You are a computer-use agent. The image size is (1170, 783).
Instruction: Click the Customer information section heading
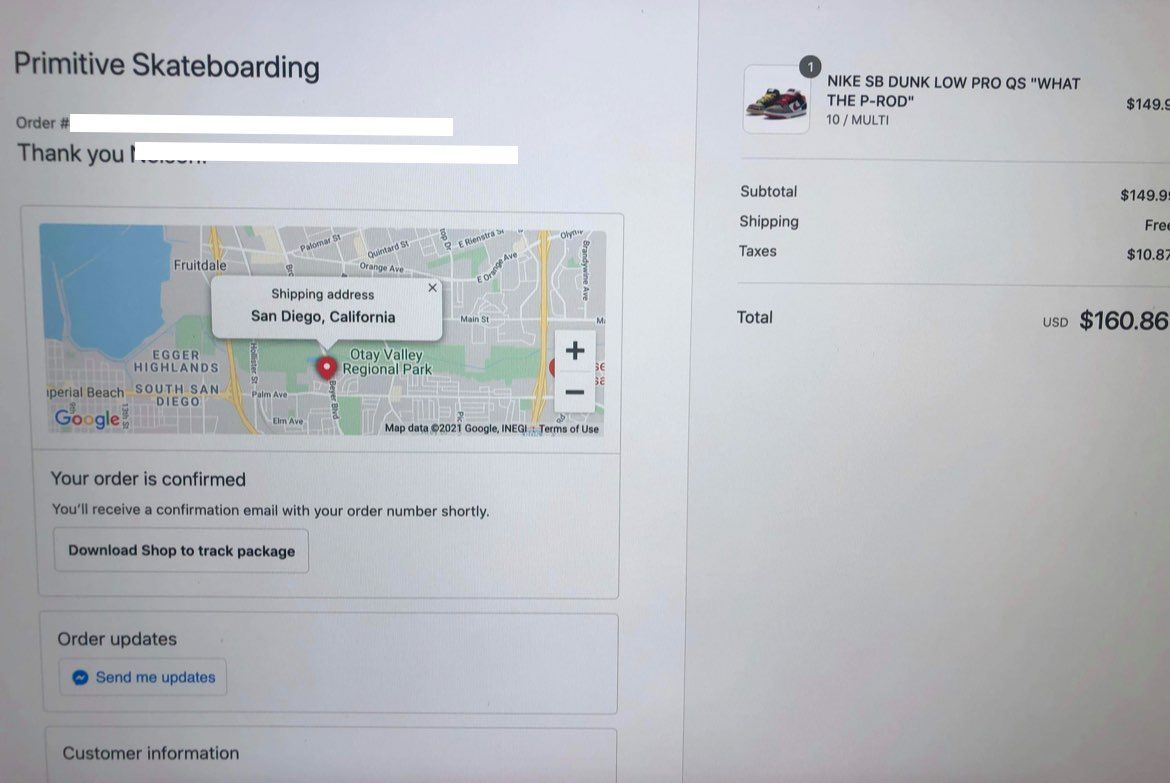pos(151,753)
